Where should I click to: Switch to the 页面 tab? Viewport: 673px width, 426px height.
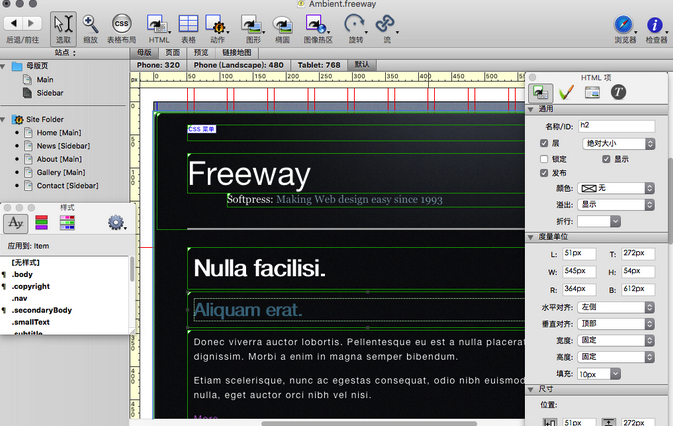173,53
